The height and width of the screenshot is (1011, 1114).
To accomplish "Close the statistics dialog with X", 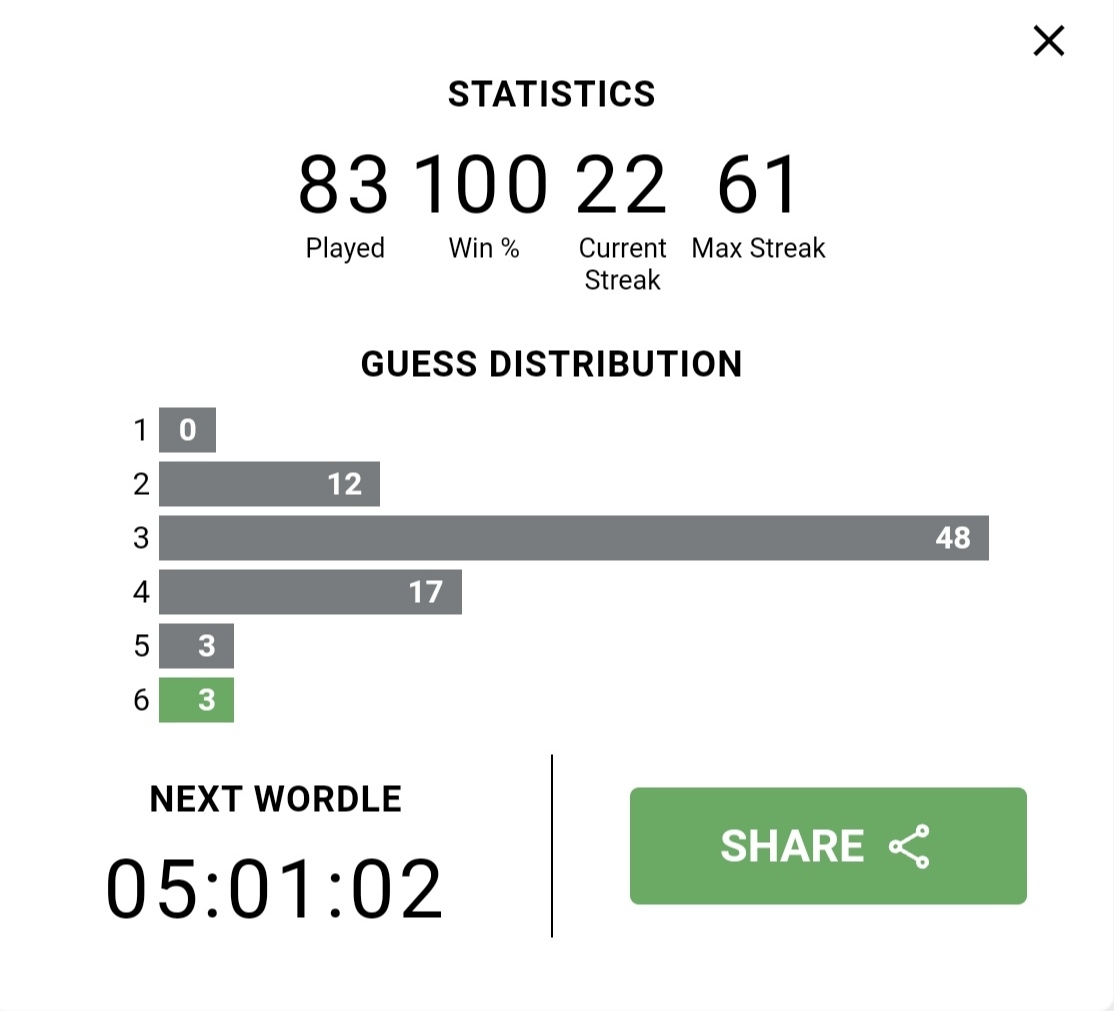I will [x=1049, y=40].
